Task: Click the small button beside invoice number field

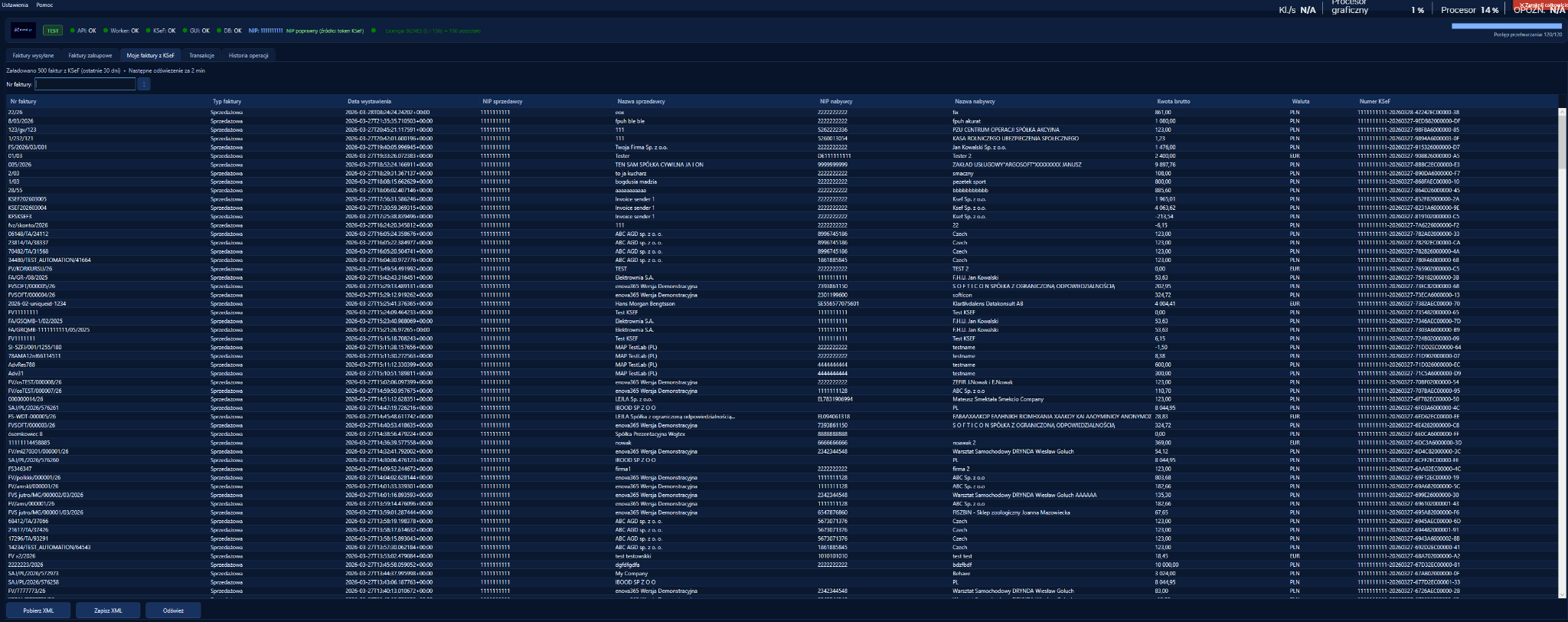Action: click(144, 84)
